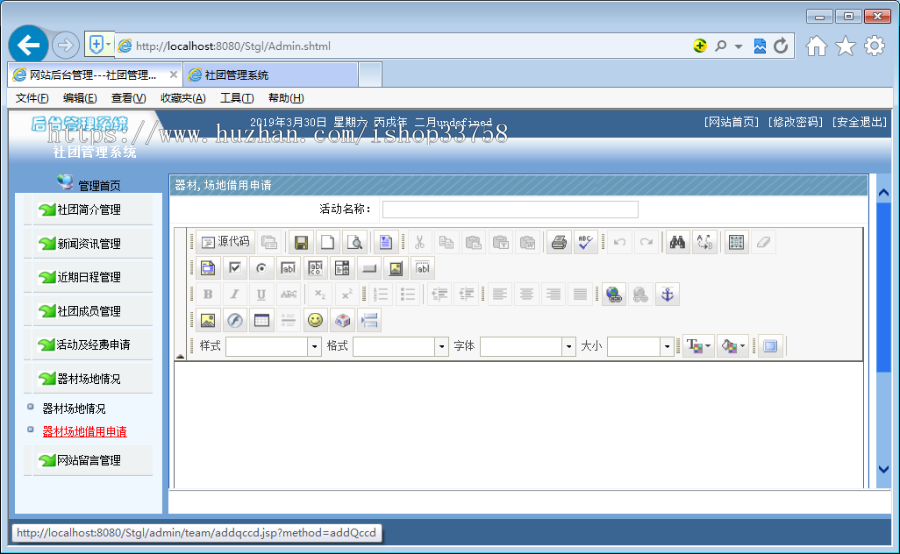Insert a page break icon
900x554 pixels.
[x=369, y=320]
